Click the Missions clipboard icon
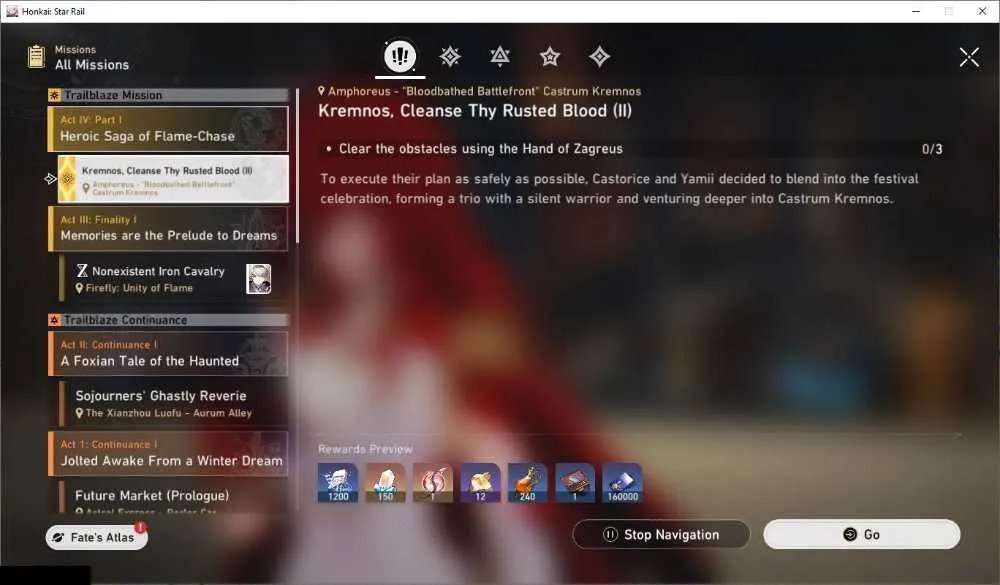This screenshot has height=585, width=1000. pyautogui.click(x=36, y=57)
